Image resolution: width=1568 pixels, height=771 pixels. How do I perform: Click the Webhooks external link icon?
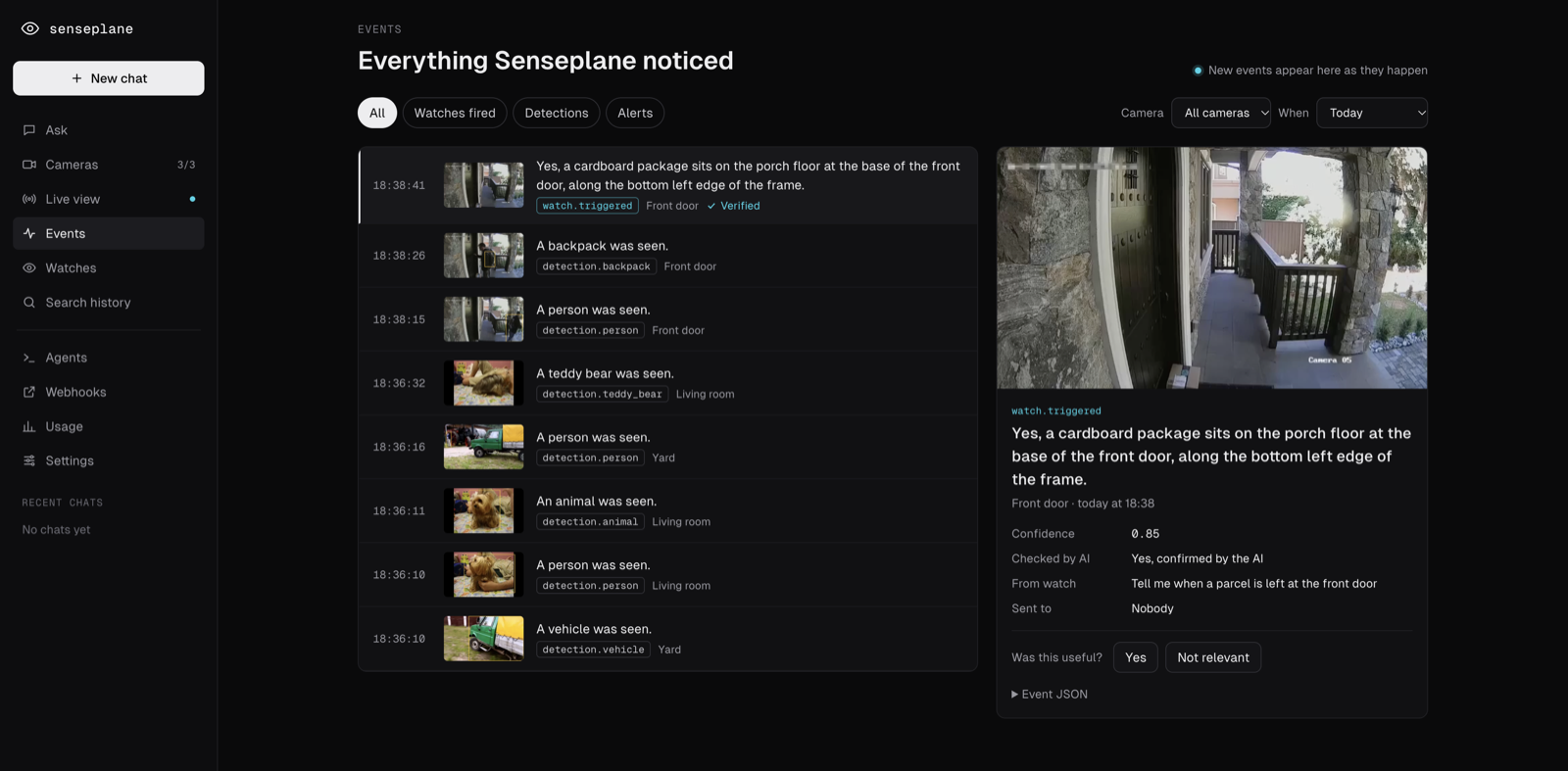(29, 392)
